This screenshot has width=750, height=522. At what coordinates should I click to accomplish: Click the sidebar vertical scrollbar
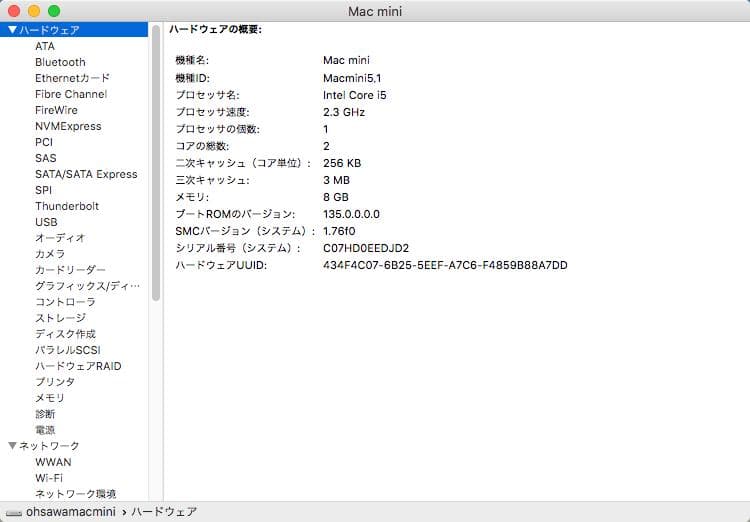156,160
